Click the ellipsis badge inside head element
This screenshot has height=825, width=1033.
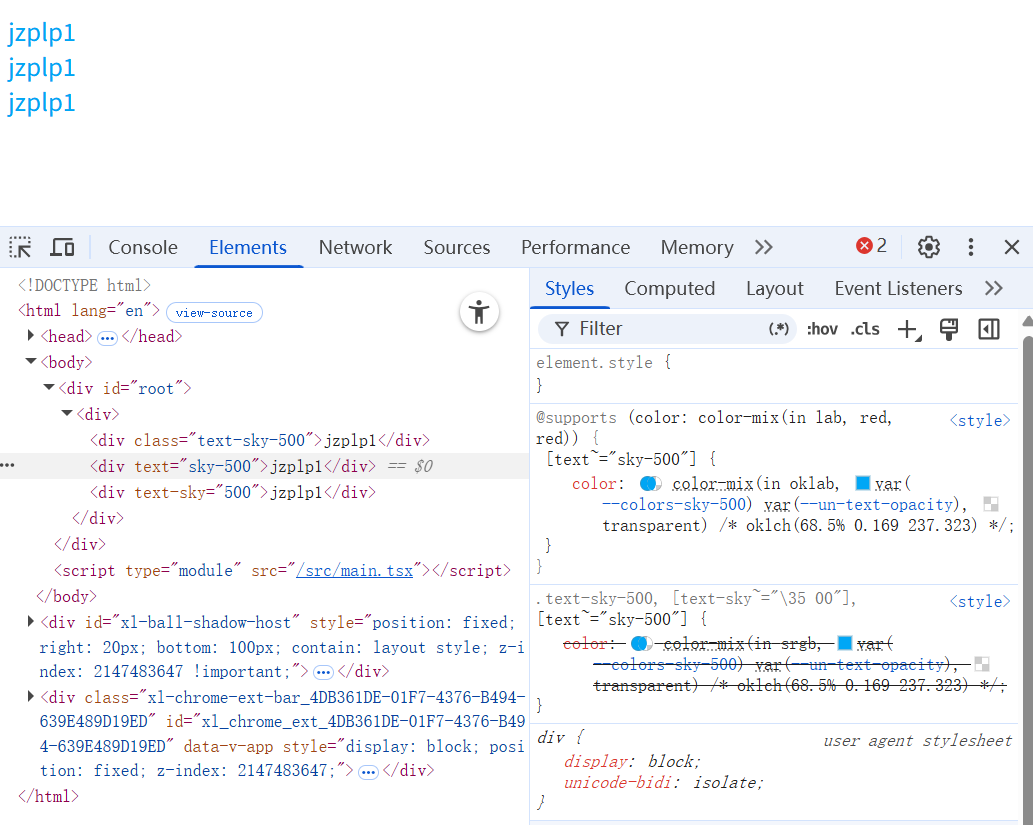(107, 338)
